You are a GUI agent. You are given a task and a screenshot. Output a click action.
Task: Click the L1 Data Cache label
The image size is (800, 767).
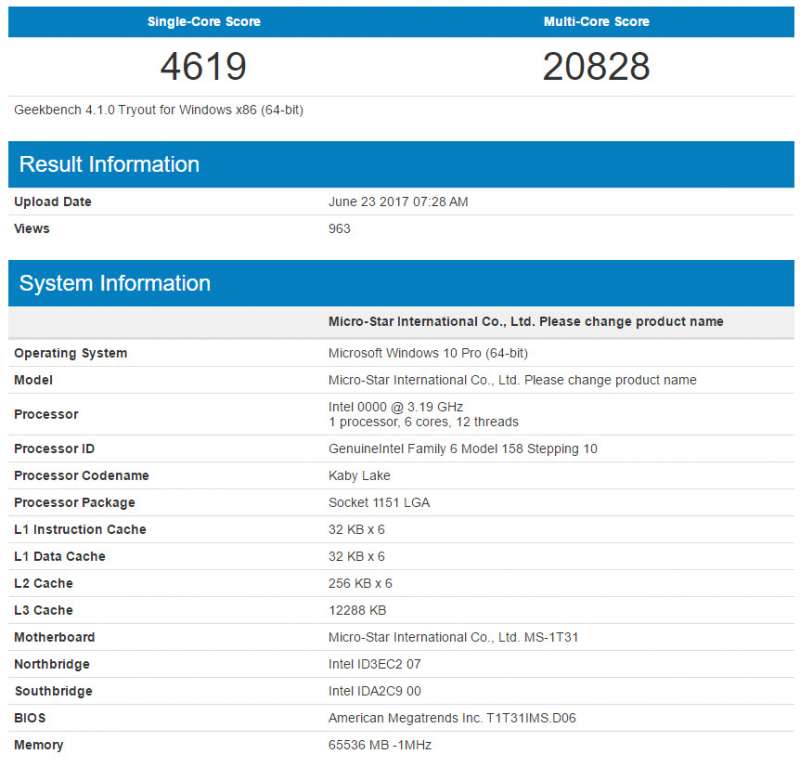[x=60, y=557]
